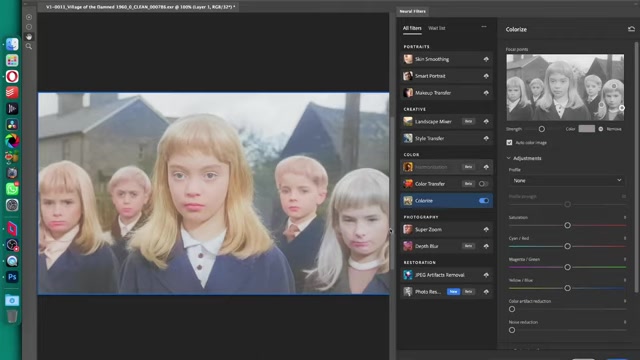Click the Remove focal point icon
The height and width of the screenshot is (360, 640).
pos(601,129)
